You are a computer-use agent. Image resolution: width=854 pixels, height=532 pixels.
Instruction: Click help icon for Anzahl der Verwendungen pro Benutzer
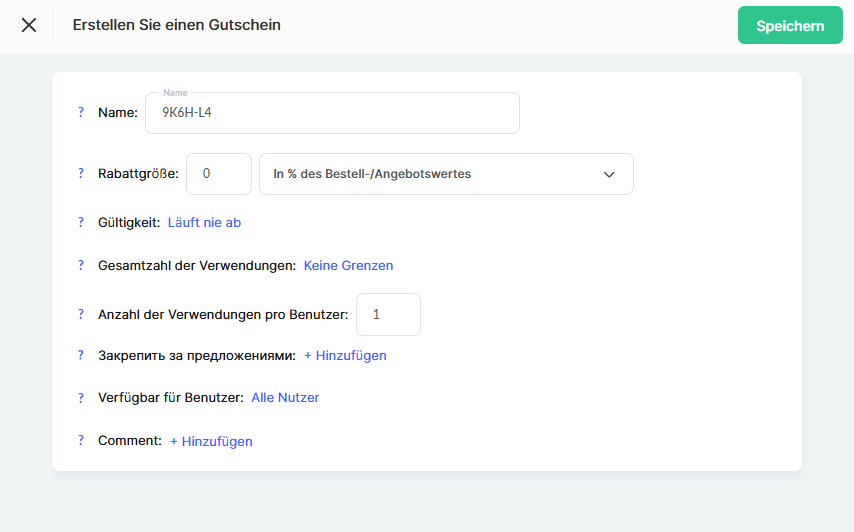81,314
